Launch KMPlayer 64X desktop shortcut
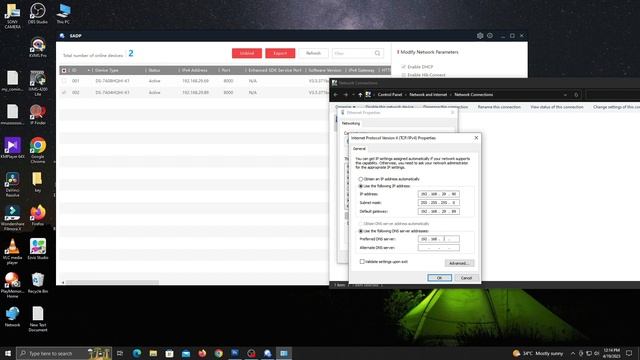The height and width of the screenshot is (360, 640). [12, 148]
